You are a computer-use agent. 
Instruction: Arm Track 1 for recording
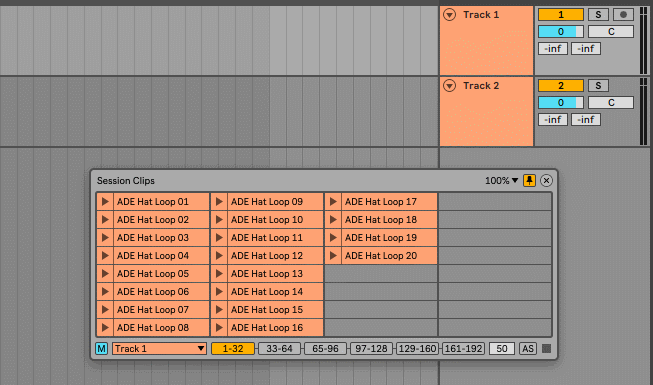(x=623, y=15)
